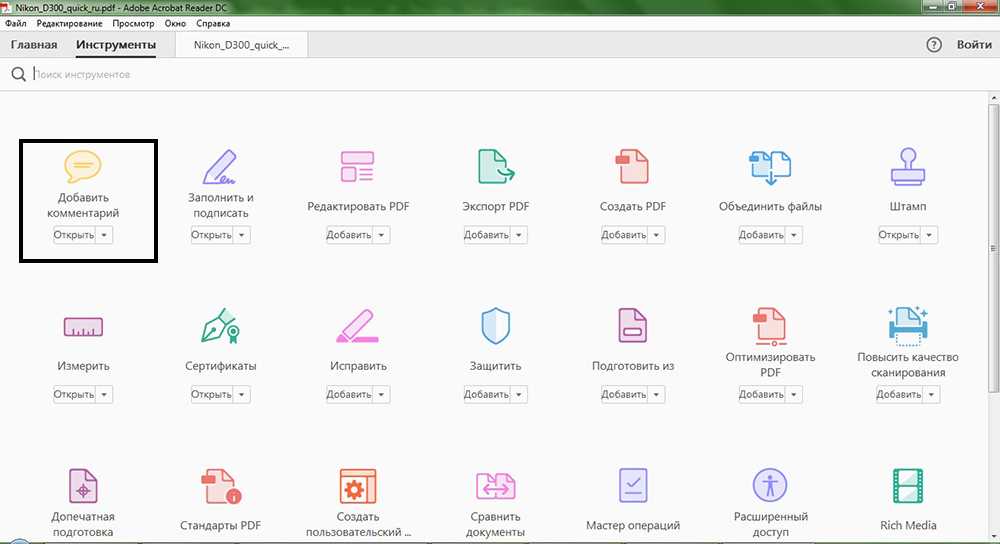
Task: Expand dropdown arrow under Создать PDF
Action: click(x=655, y=235)
